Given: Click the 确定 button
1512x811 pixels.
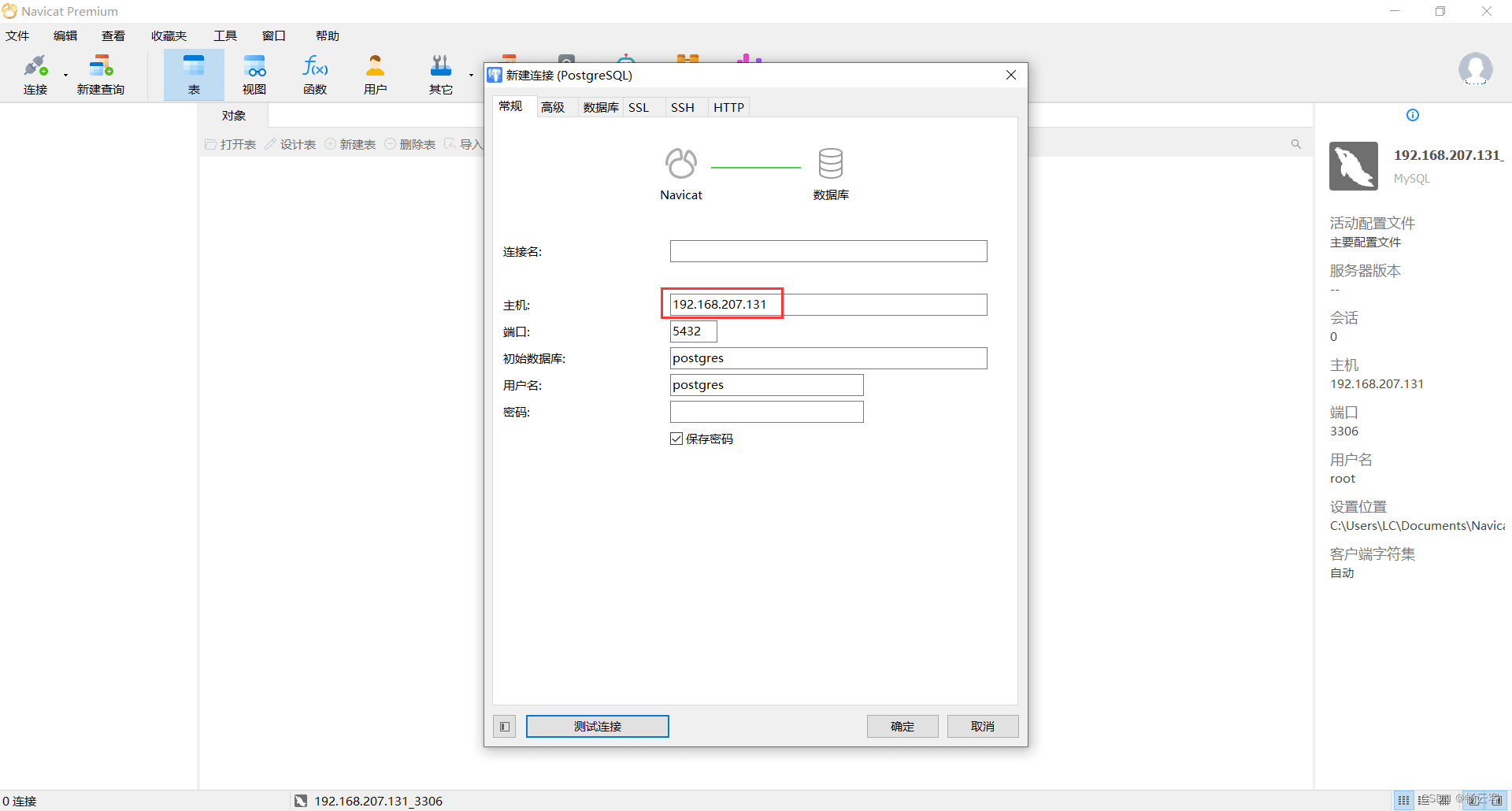Looking at the screenshot, I should 902,726.
